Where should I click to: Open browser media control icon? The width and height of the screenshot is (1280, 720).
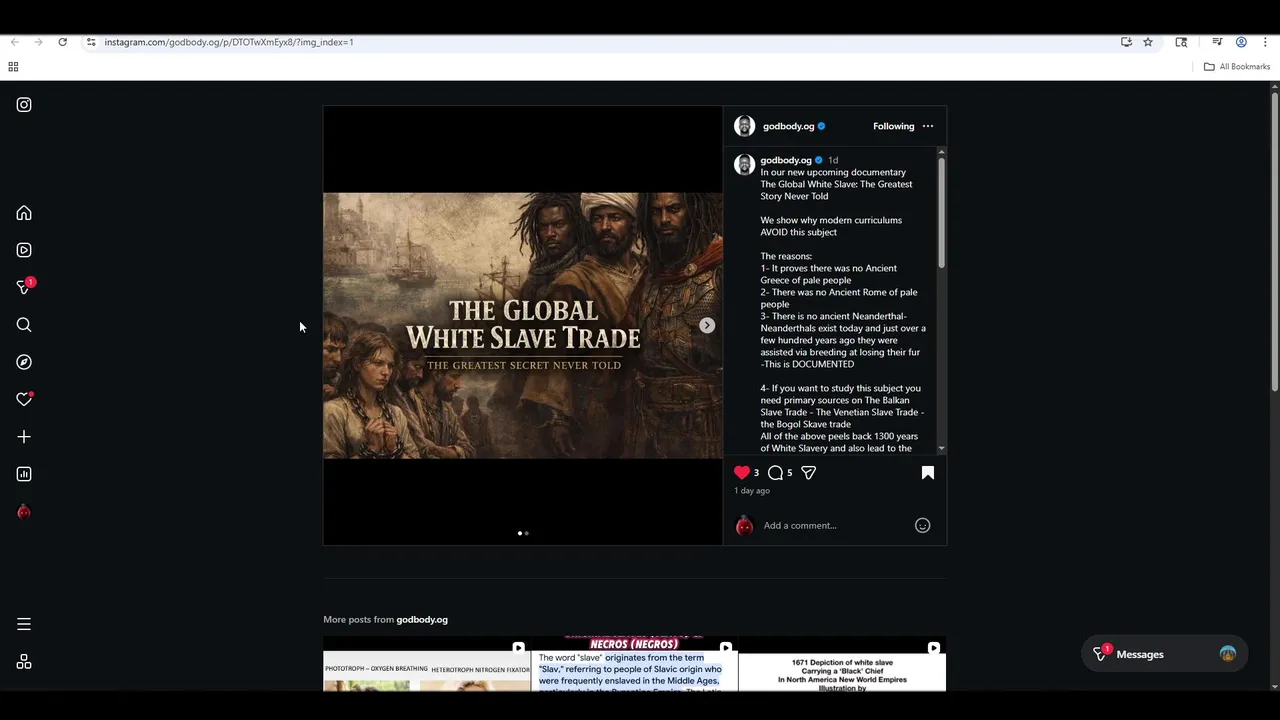point(1217,42)
